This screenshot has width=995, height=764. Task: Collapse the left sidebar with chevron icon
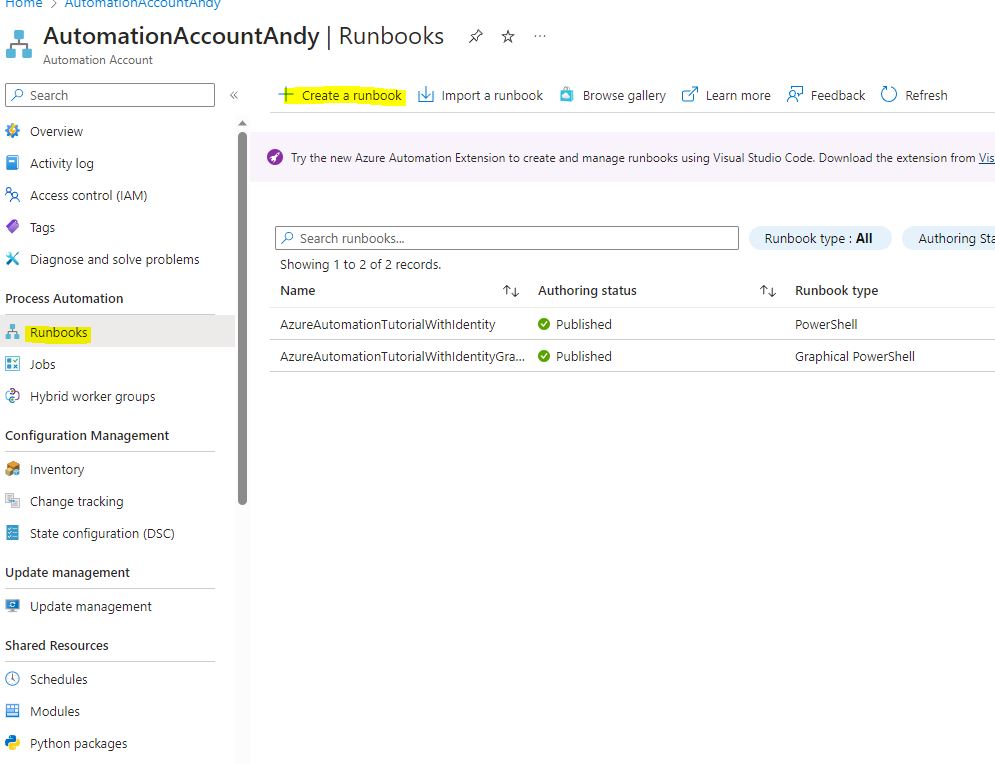click(x=234, y=95)
